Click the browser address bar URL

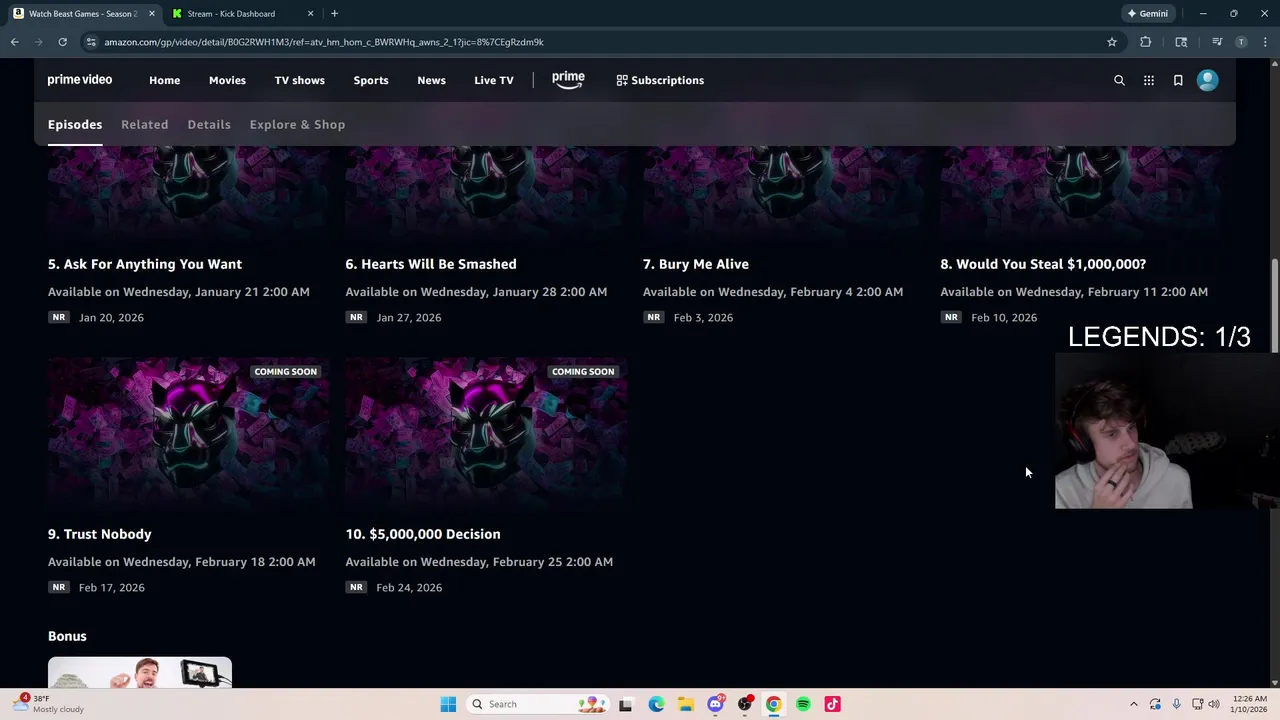point(324,42)
